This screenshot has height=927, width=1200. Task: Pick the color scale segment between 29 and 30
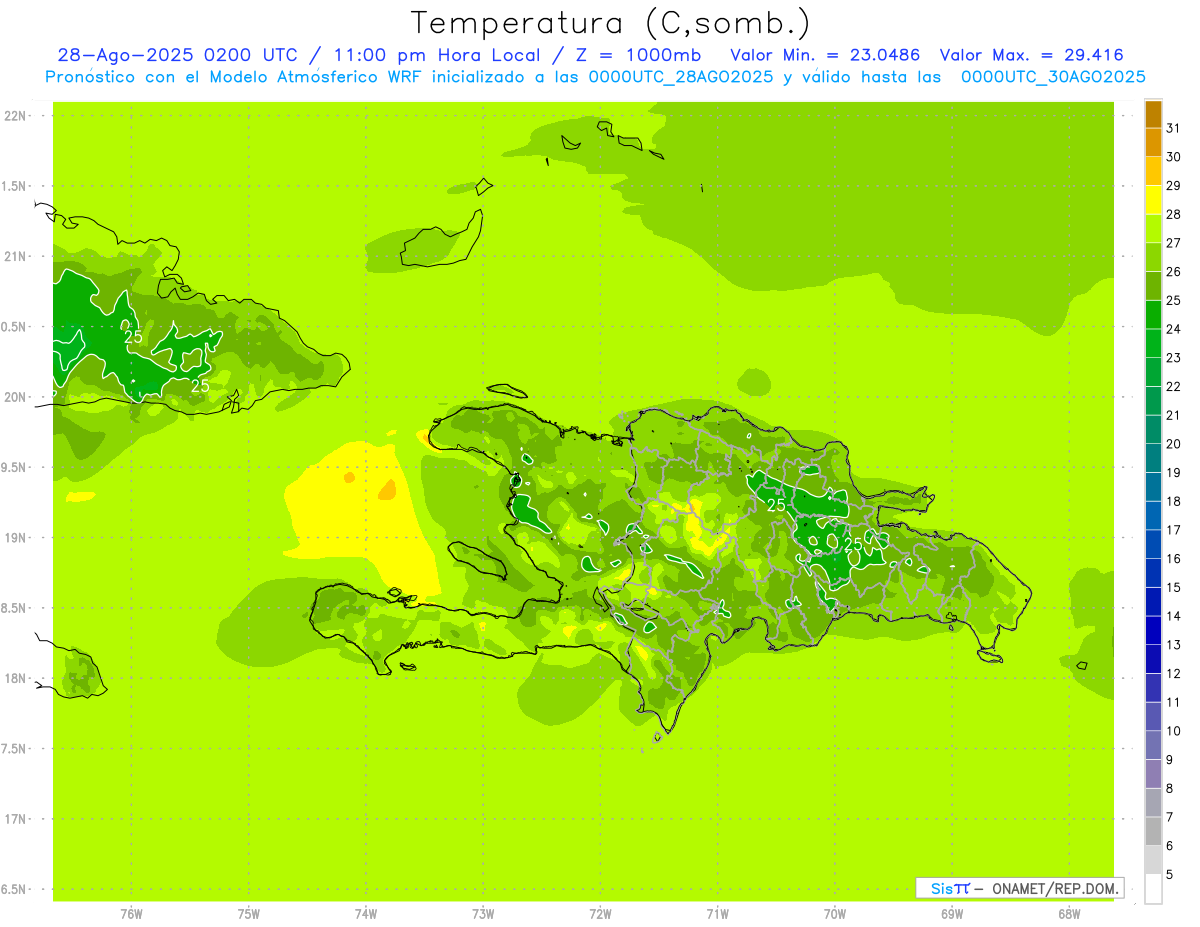click(x=1153, y=172)
